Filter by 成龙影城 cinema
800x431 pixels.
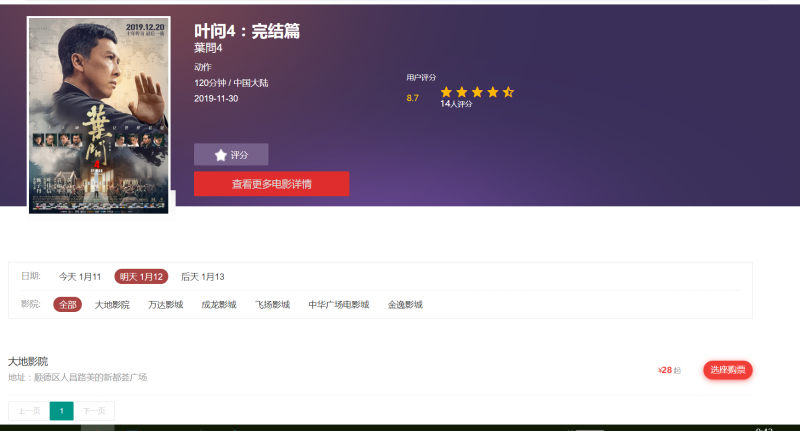[219, 305]
